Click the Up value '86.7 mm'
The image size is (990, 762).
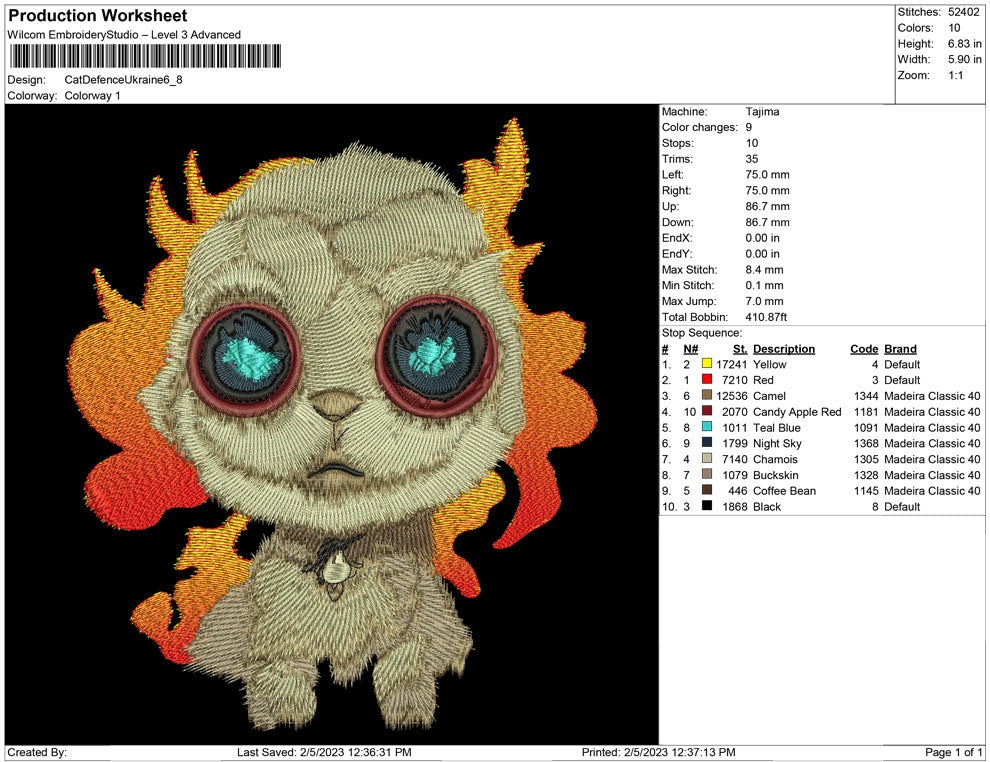(x=767, y=206)
